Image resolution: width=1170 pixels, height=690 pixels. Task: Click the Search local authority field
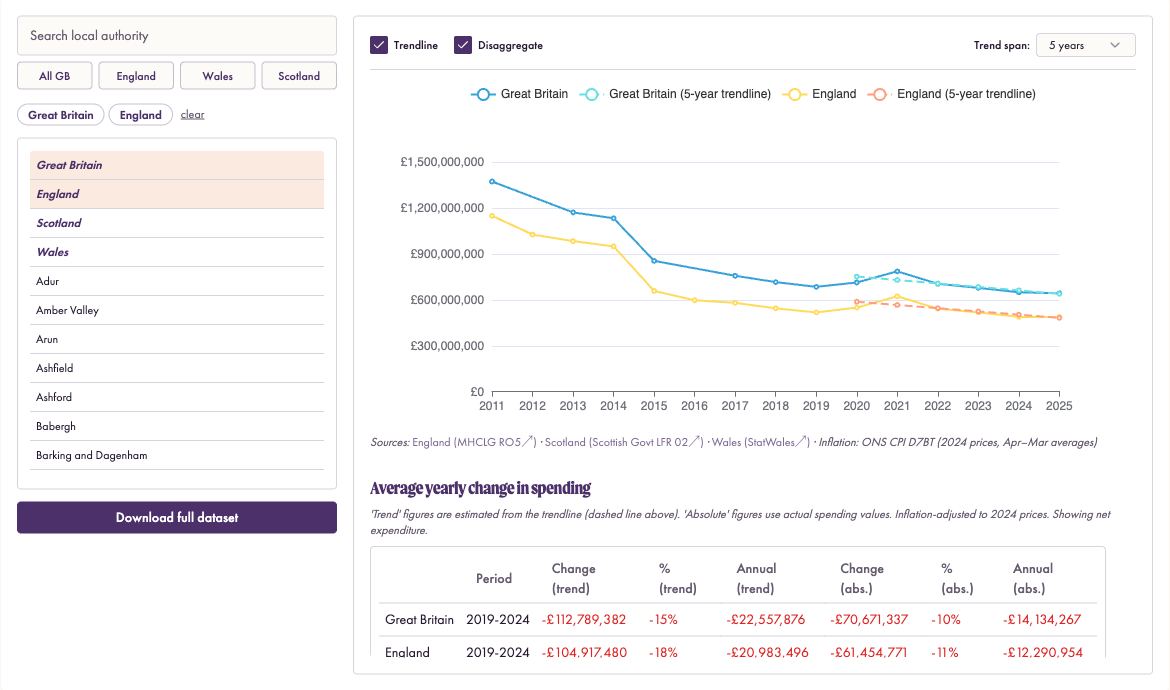point(177,36)
